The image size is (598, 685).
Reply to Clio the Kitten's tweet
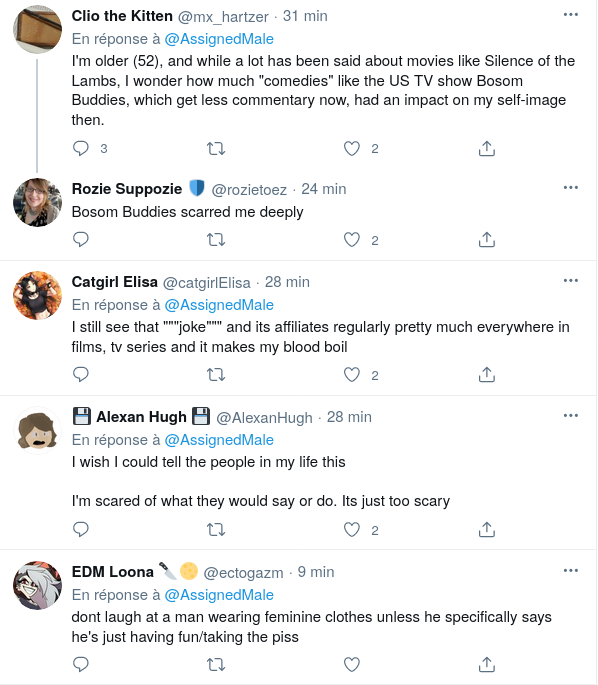(81, 149)
